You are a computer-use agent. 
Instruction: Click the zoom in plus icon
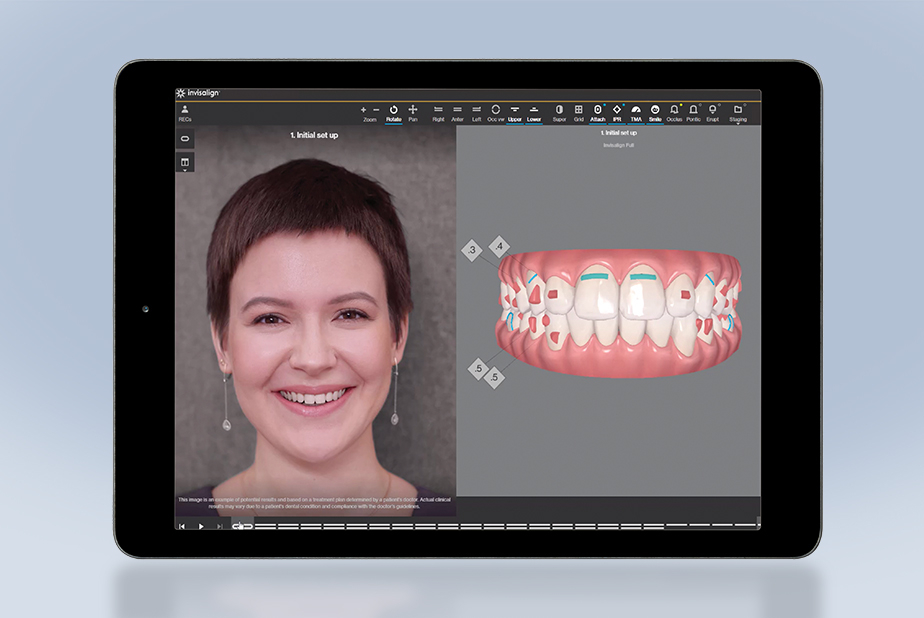[x=363, y=109]
